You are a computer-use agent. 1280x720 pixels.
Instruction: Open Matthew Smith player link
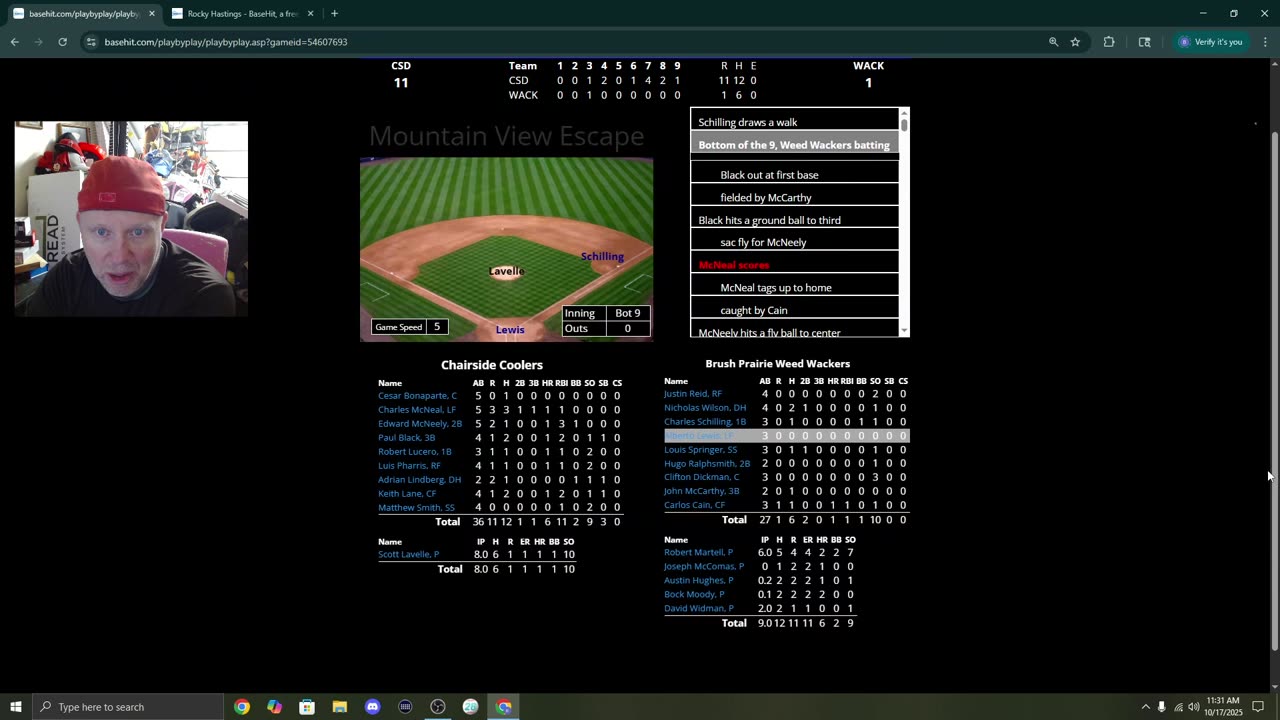click(x=416, y=508)
